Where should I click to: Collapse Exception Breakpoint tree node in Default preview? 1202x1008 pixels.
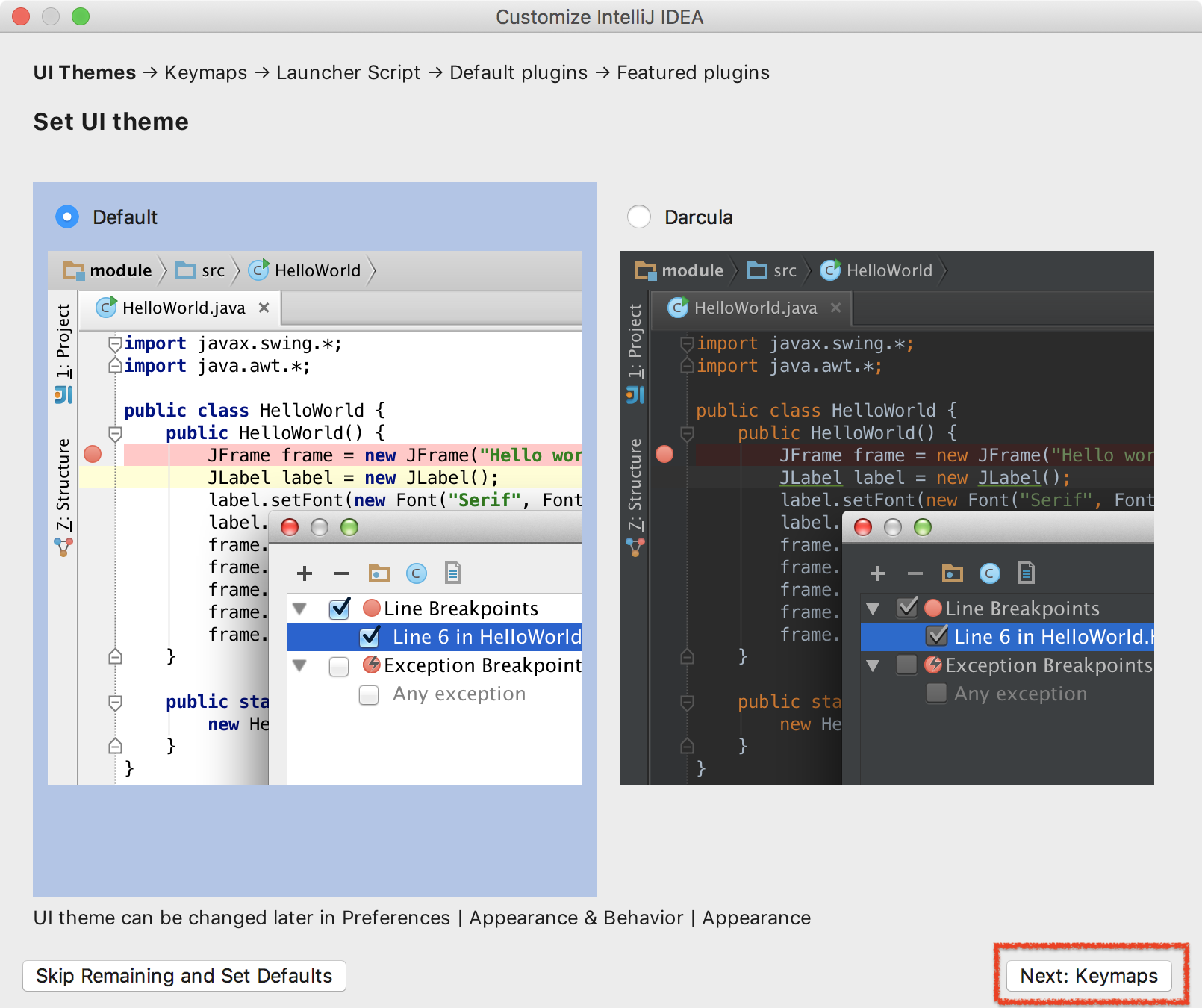300,665
